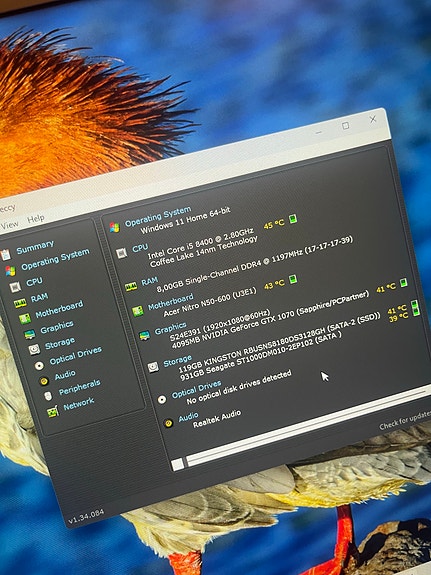Open the Optical Drives heading in summary
The width and height of the screenshot is (431, 575).
[196, 389]
